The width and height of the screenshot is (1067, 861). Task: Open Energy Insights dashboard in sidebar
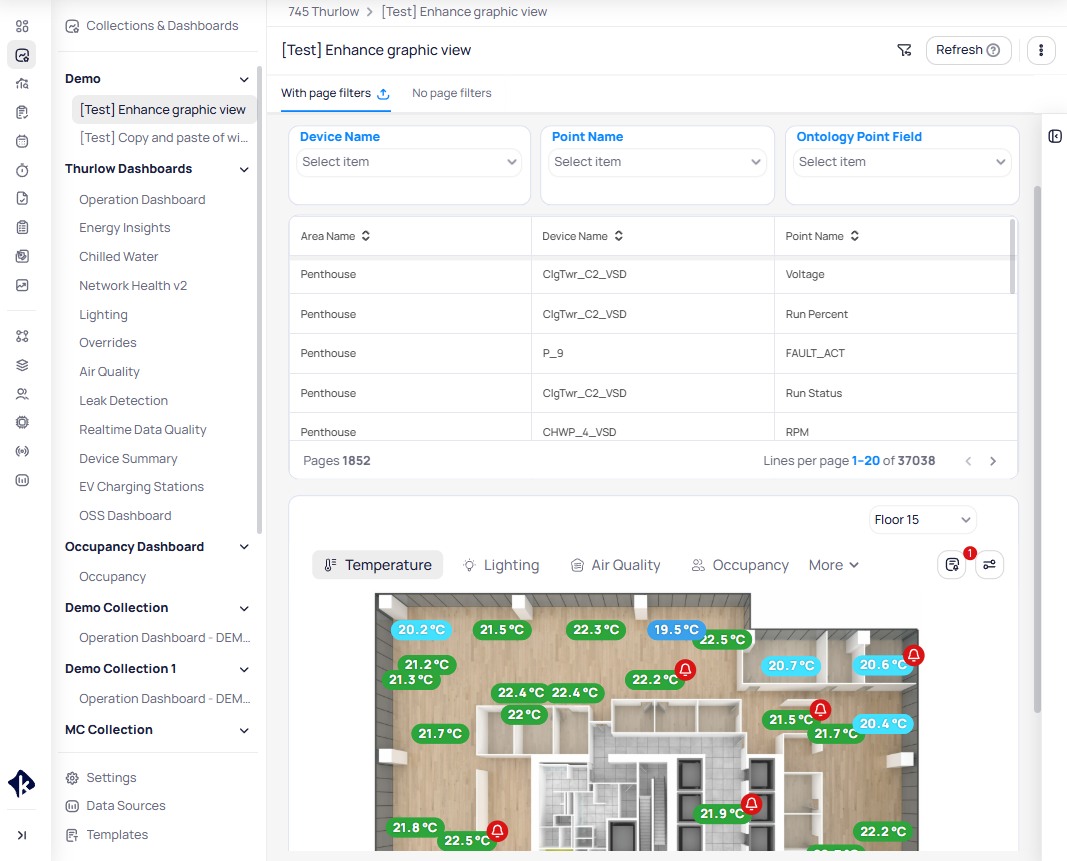(x=125, y=228)
